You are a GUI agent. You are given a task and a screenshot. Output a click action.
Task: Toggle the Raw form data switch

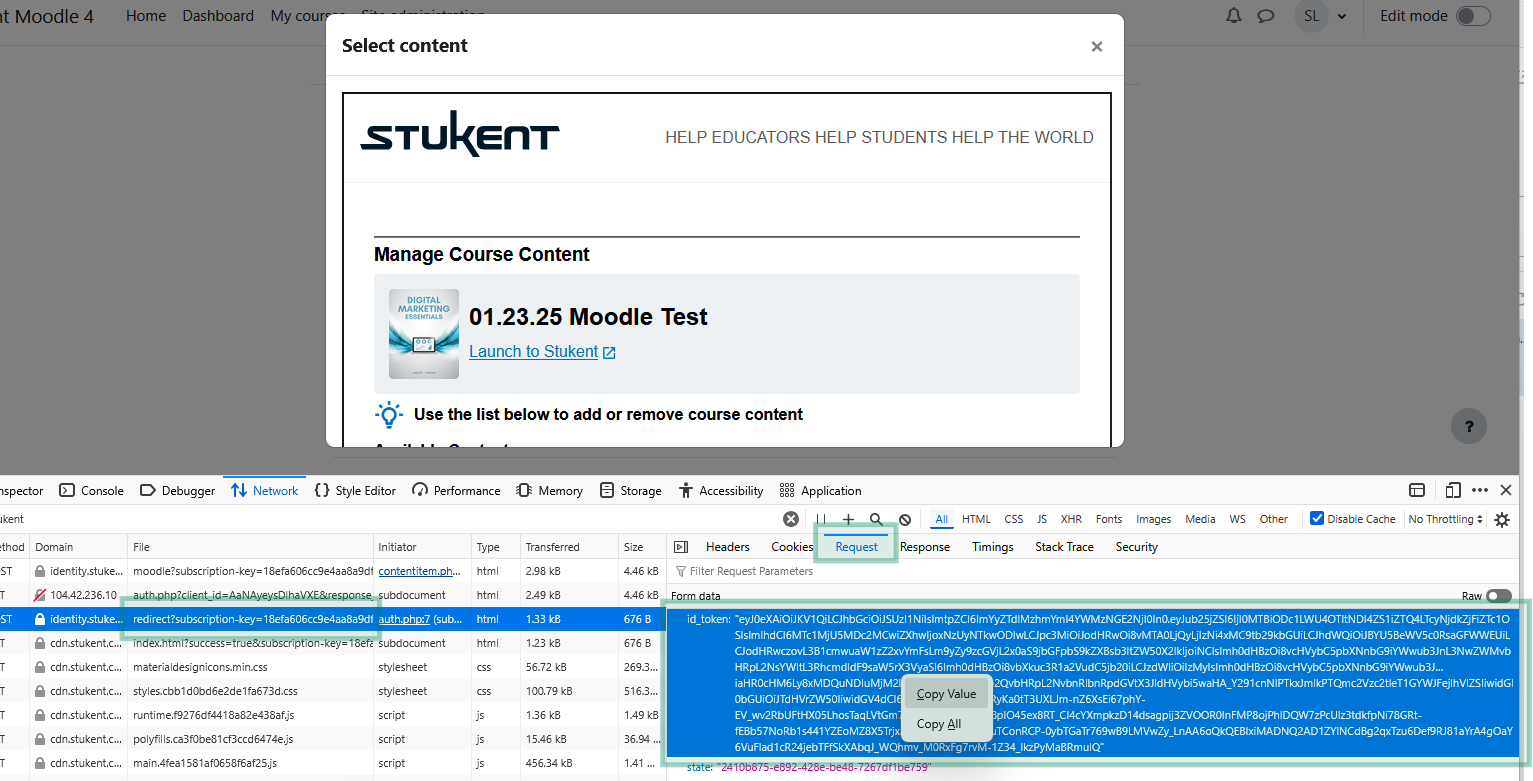(1498, 596)
